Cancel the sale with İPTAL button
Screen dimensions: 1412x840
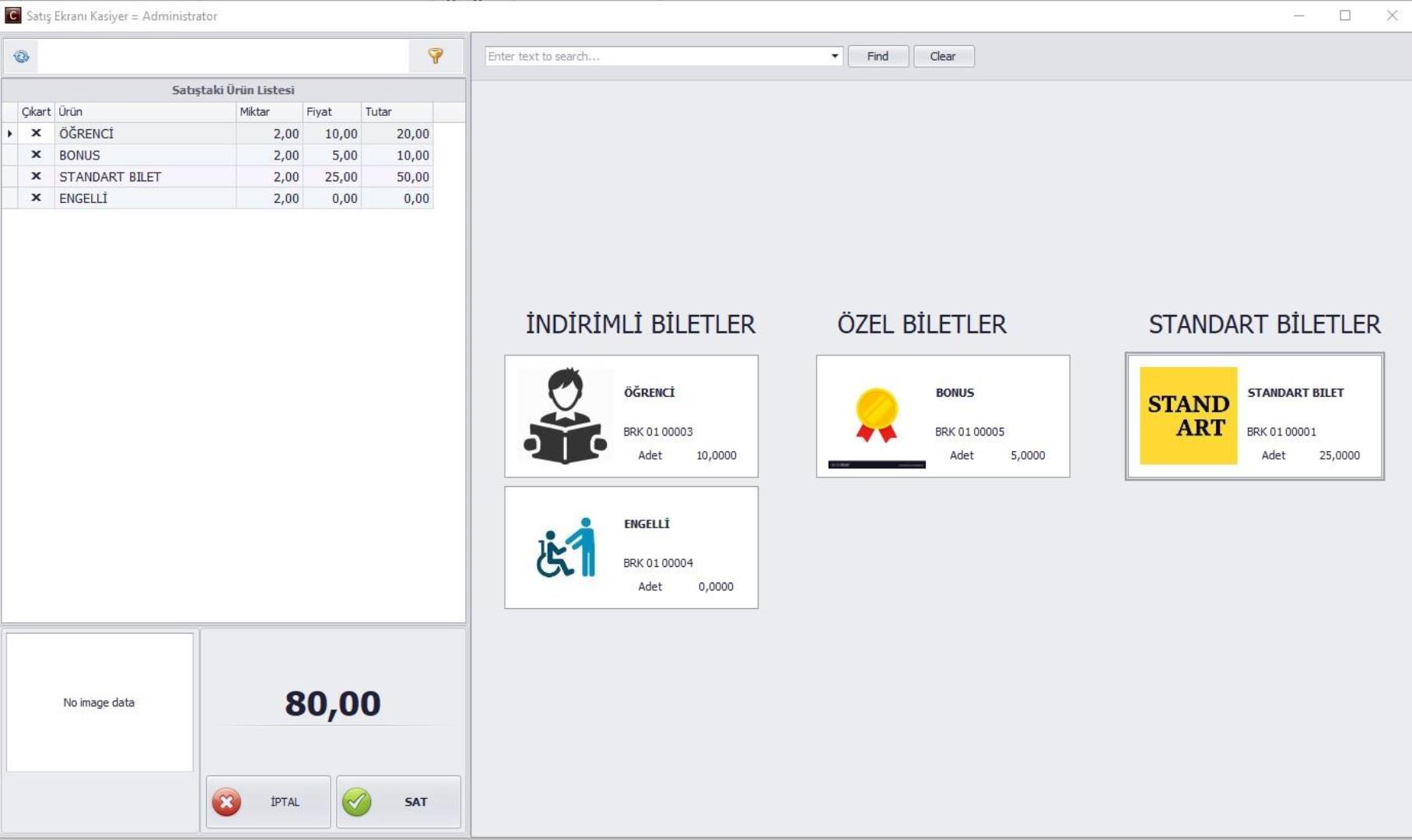268,801
